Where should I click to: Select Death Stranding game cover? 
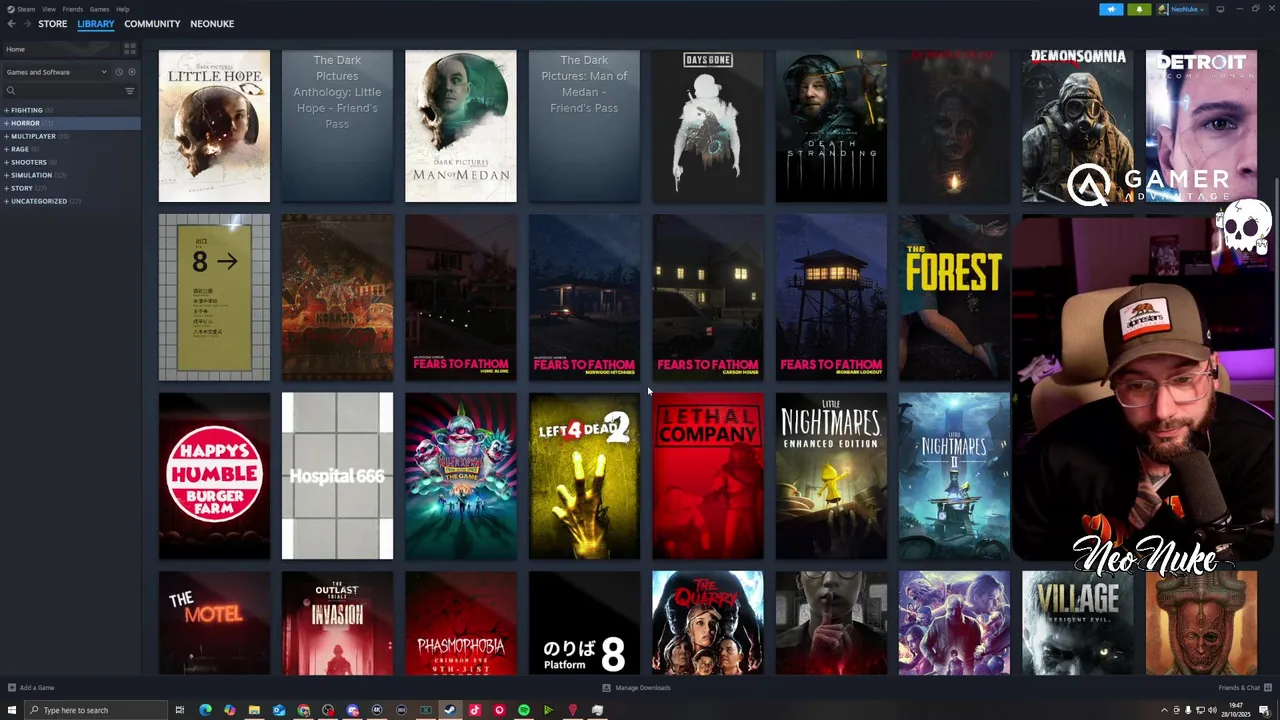[x=831, y=126]
